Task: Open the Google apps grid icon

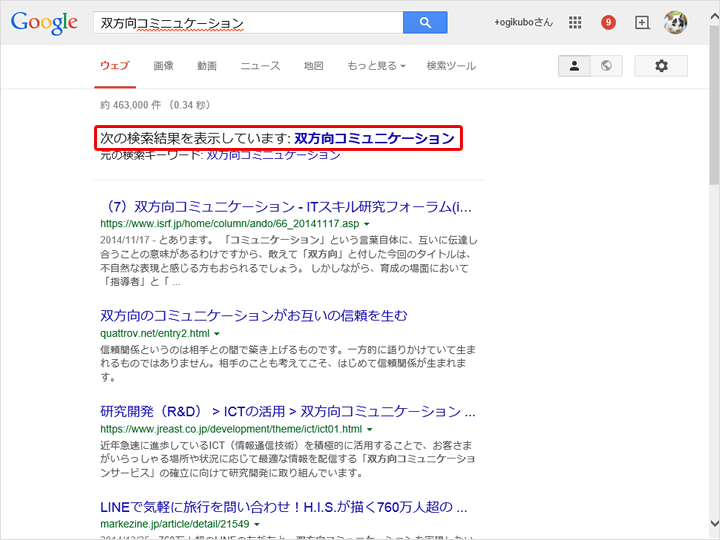Action: [575, 22]
